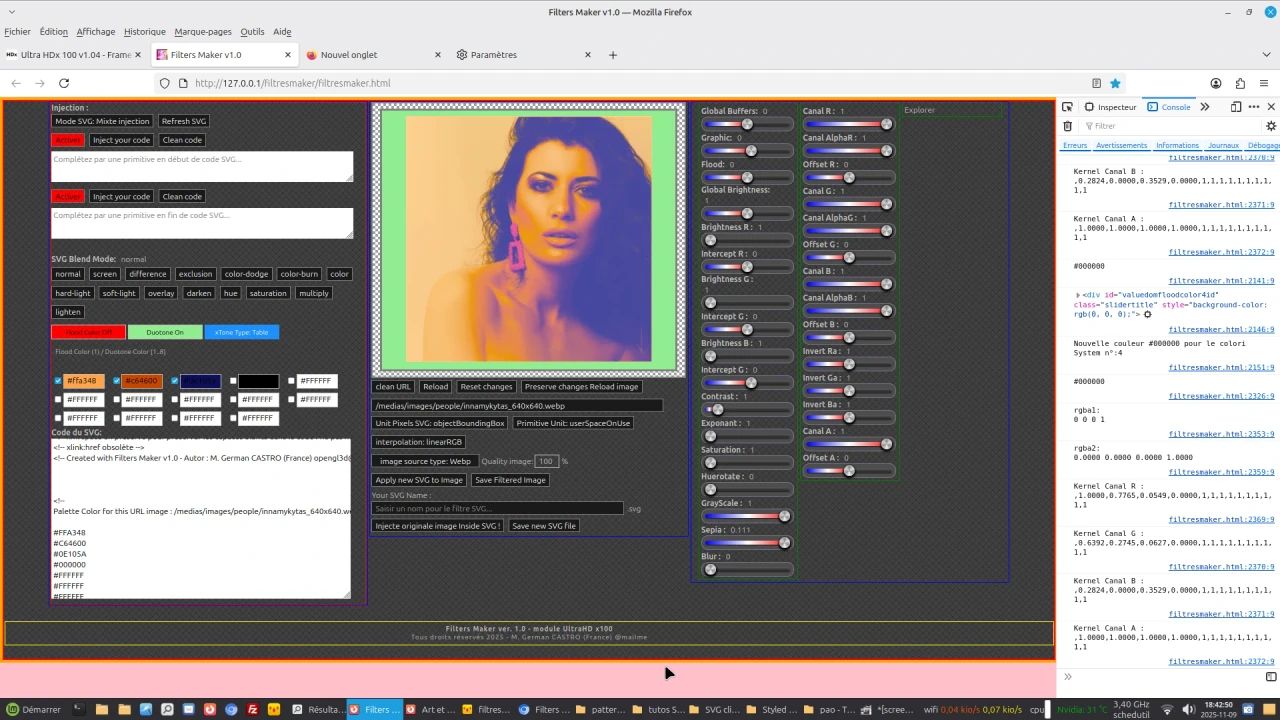
Task: Click the trash icon to clear the console
Action: point(1067,126)
